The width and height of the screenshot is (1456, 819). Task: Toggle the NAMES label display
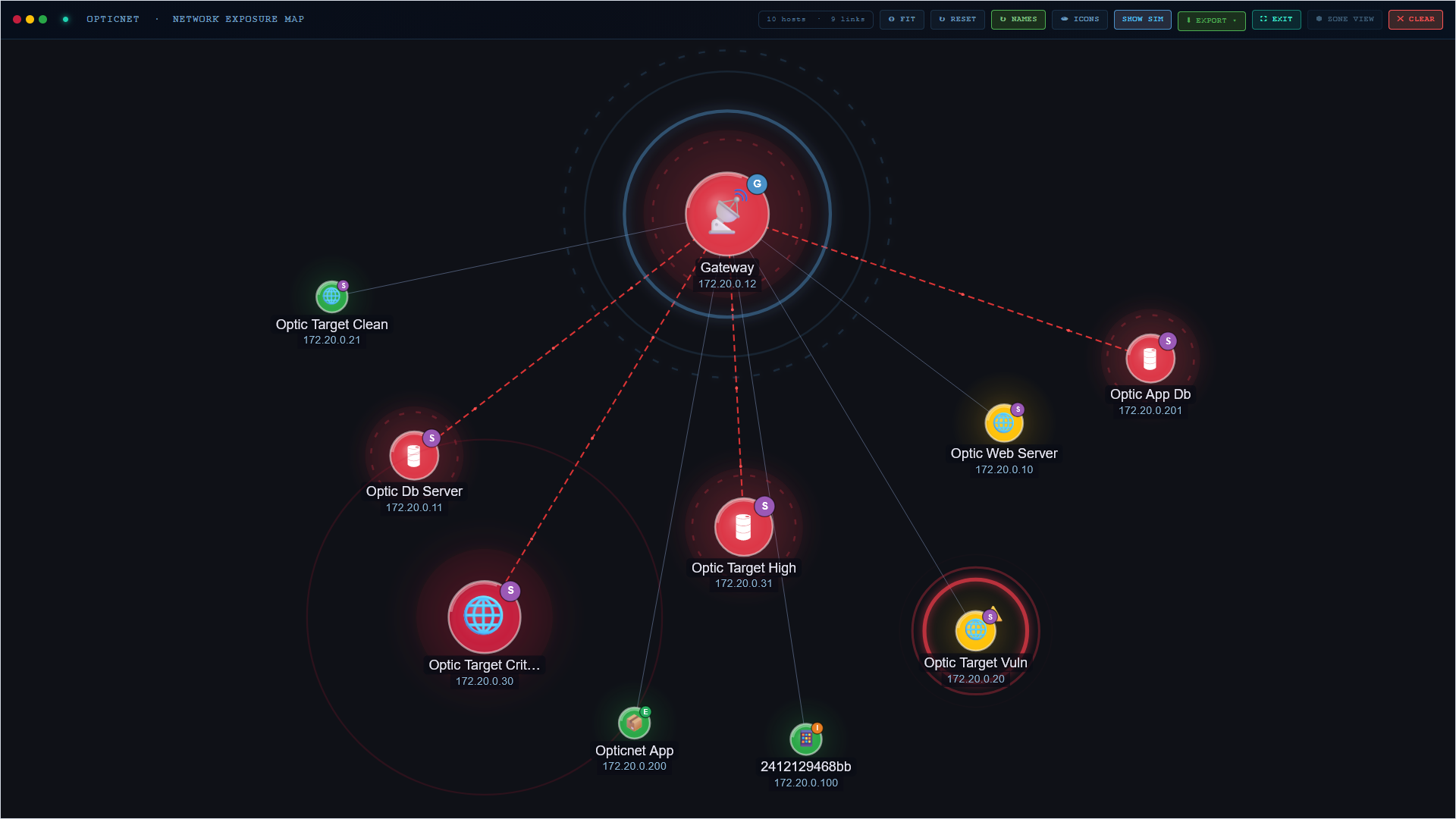pos(1018,20)
